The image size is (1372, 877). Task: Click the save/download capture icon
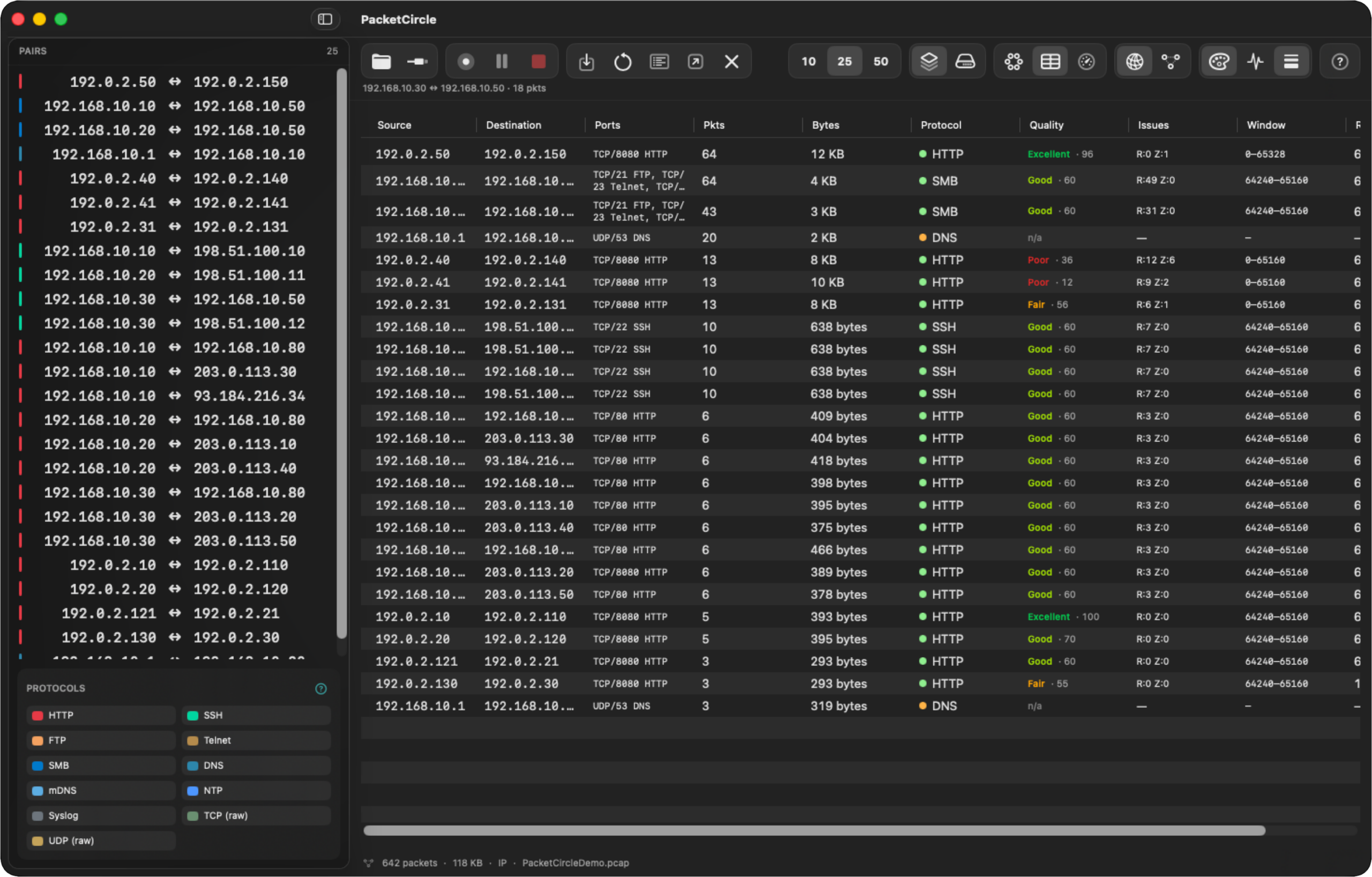tap(586, 62)
